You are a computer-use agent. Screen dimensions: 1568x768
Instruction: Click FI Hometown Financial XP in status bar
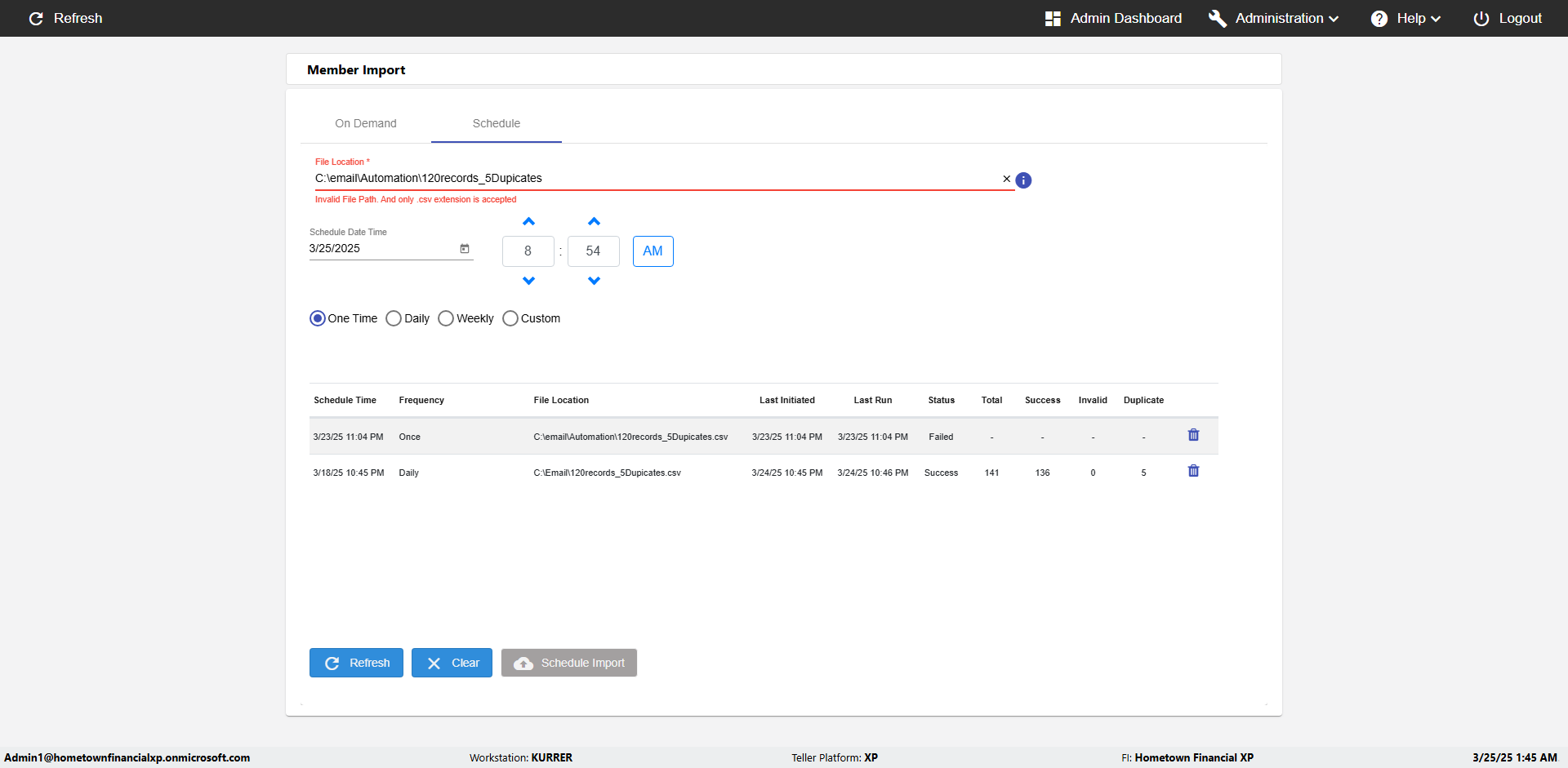point(1187,757)
